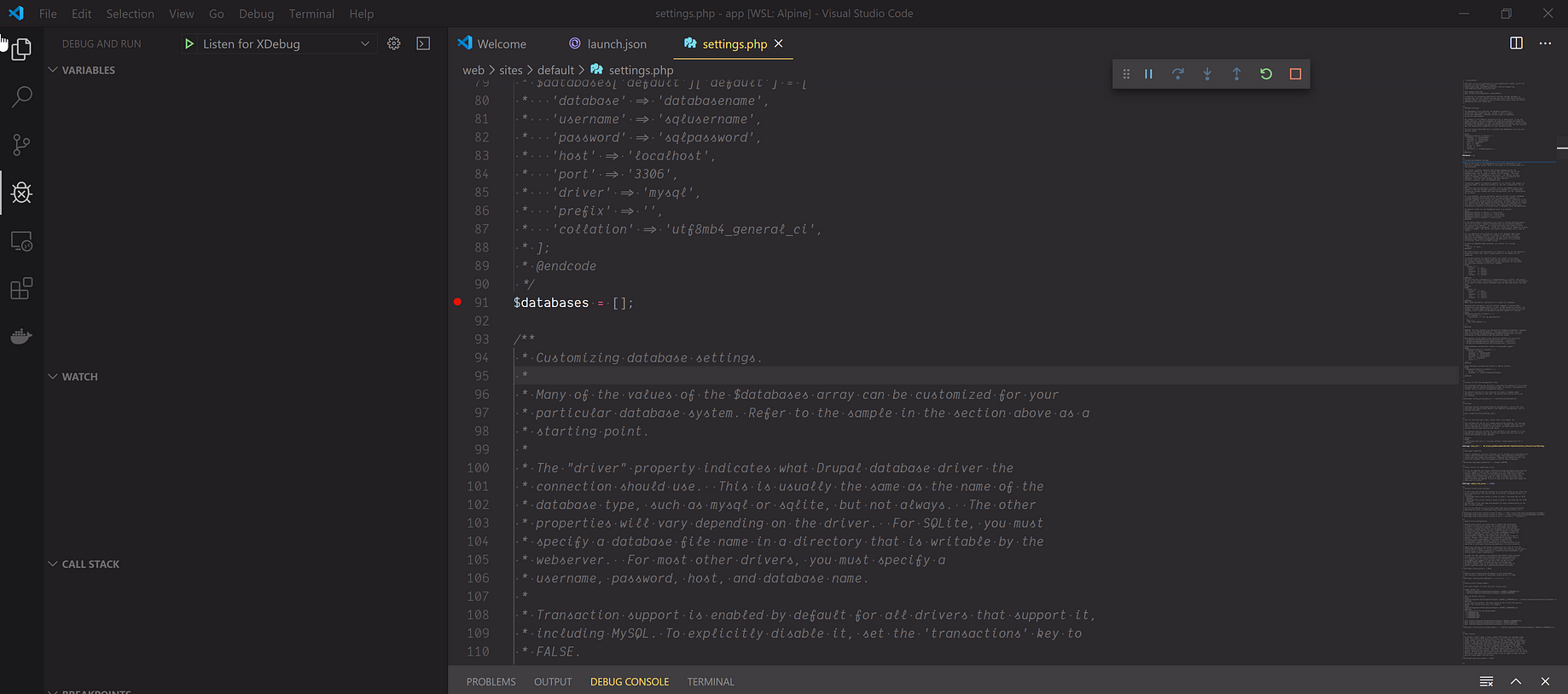Screen dimensions: 1568x694
Task: Open launch.json via the gear icon
Action: click(x=394, y=43)
